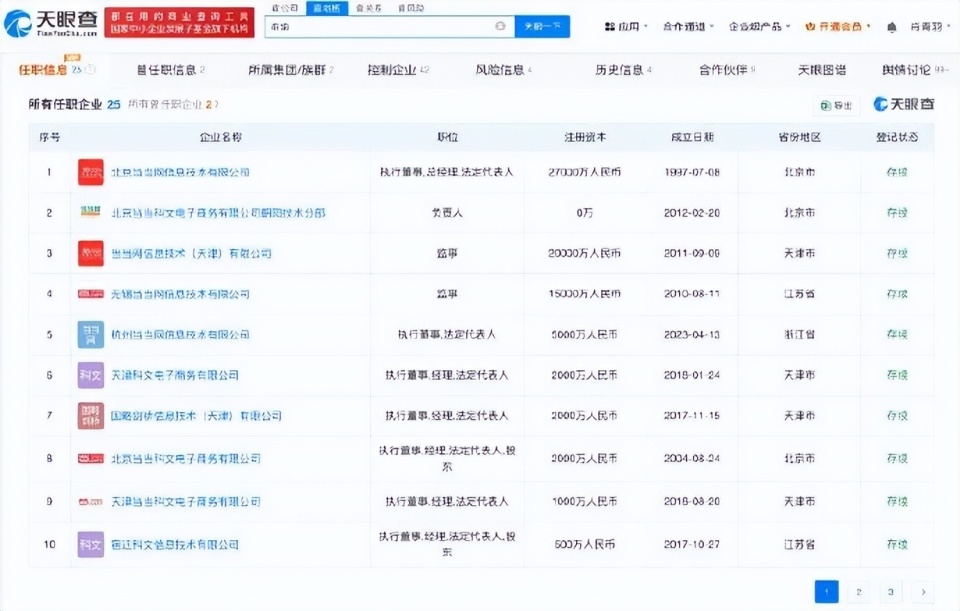This screenshot has height=611, width=960.
Task: Select the 舆情讨论 tab
Action: pos(915,70)
